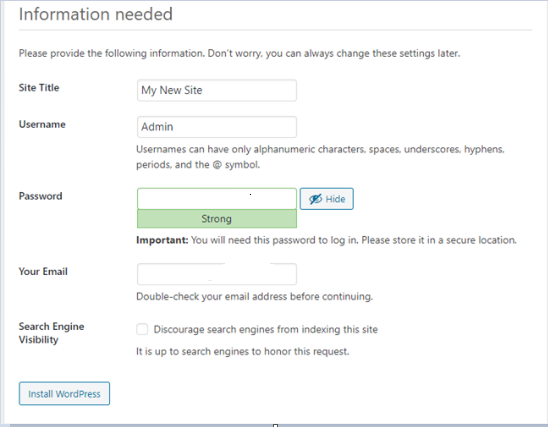Click the Your Email input field
This screenshot has width=548, height=427.
[x=217, y=274]
